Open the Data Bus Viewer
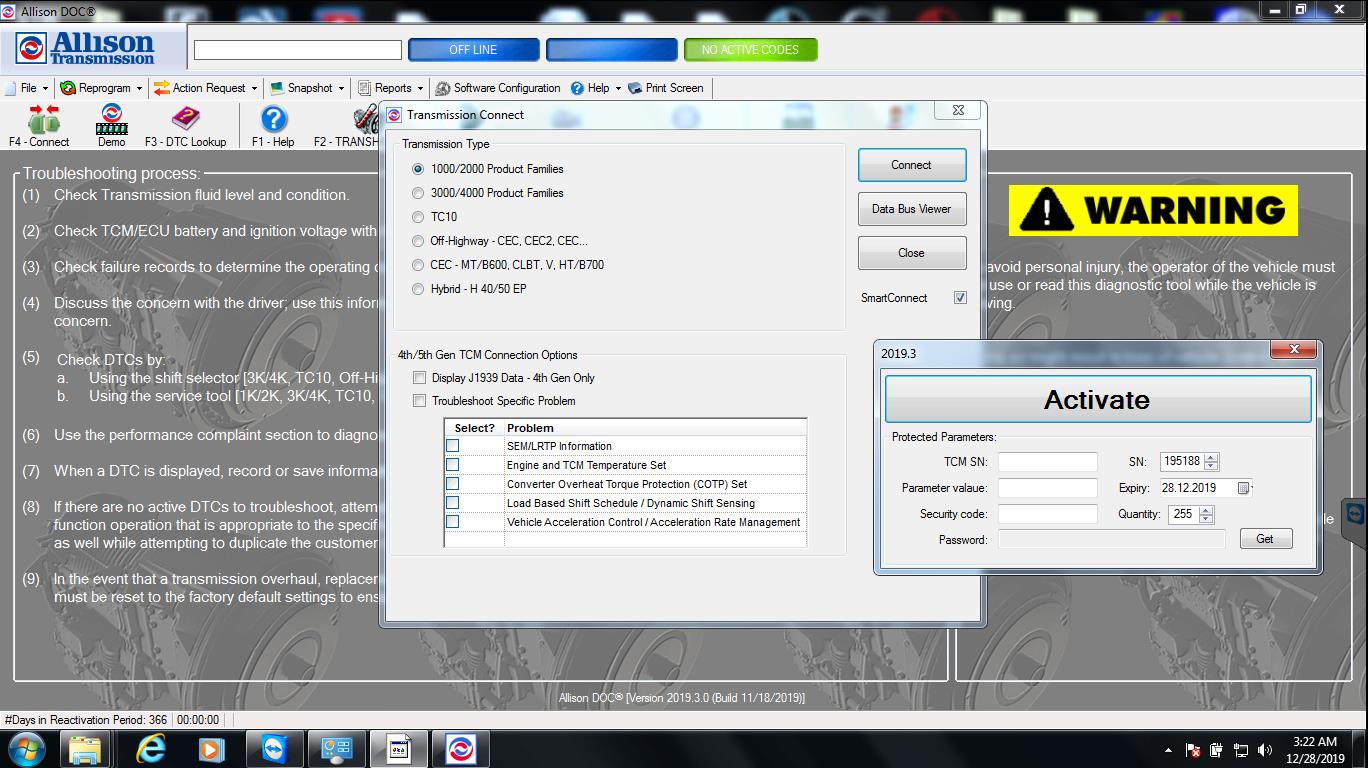The height and width of the screenshot is (768, 1368). (911, 209)
